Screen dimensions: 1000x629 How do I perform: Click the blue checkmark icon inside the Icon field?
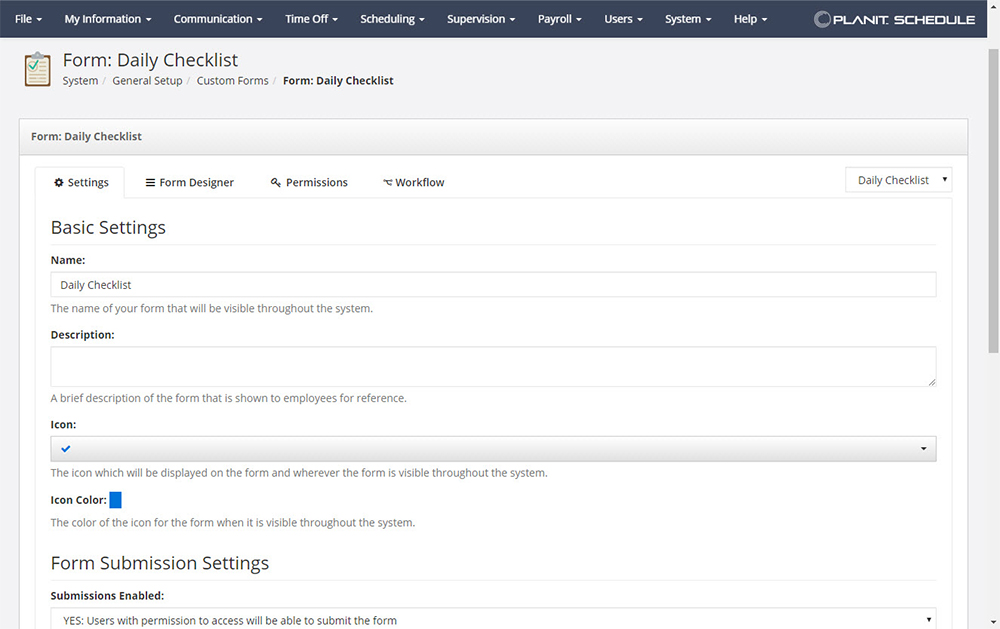tap(65, 448)
